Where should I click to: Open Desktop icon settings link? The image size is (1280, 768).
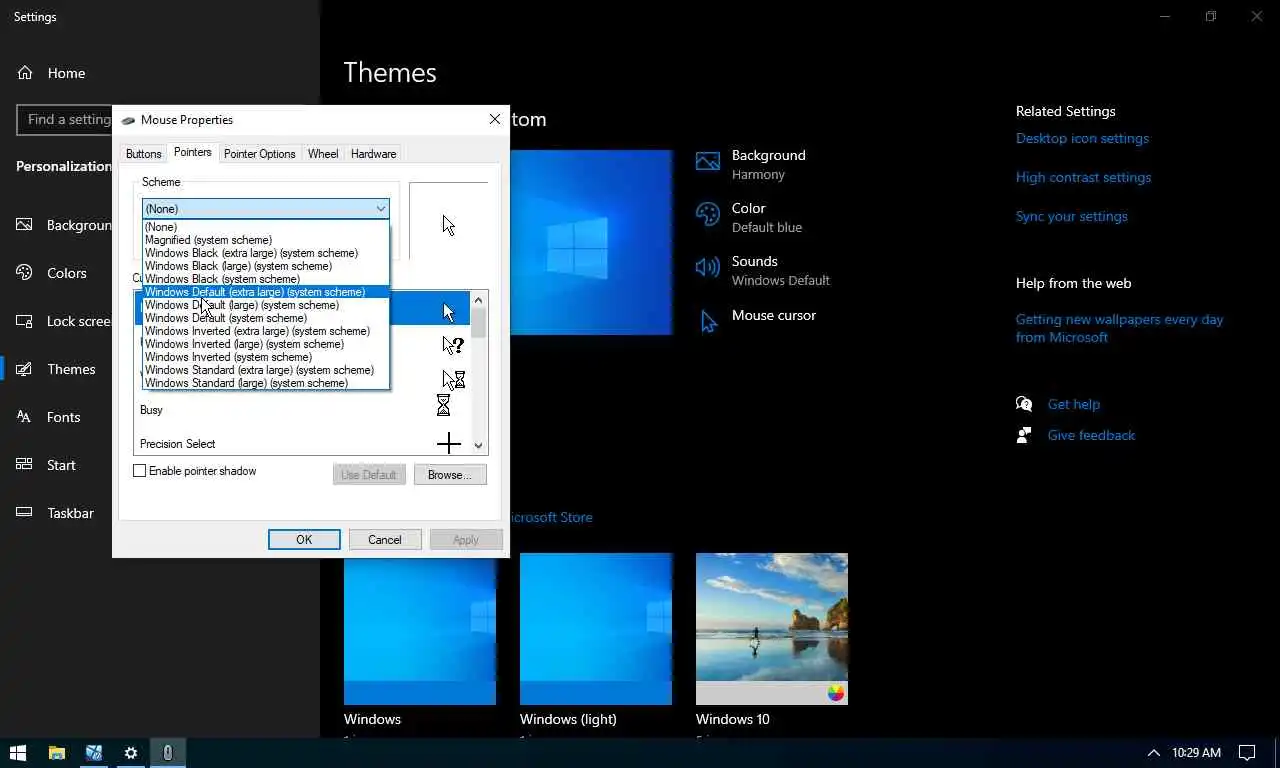click(1082, 138)
